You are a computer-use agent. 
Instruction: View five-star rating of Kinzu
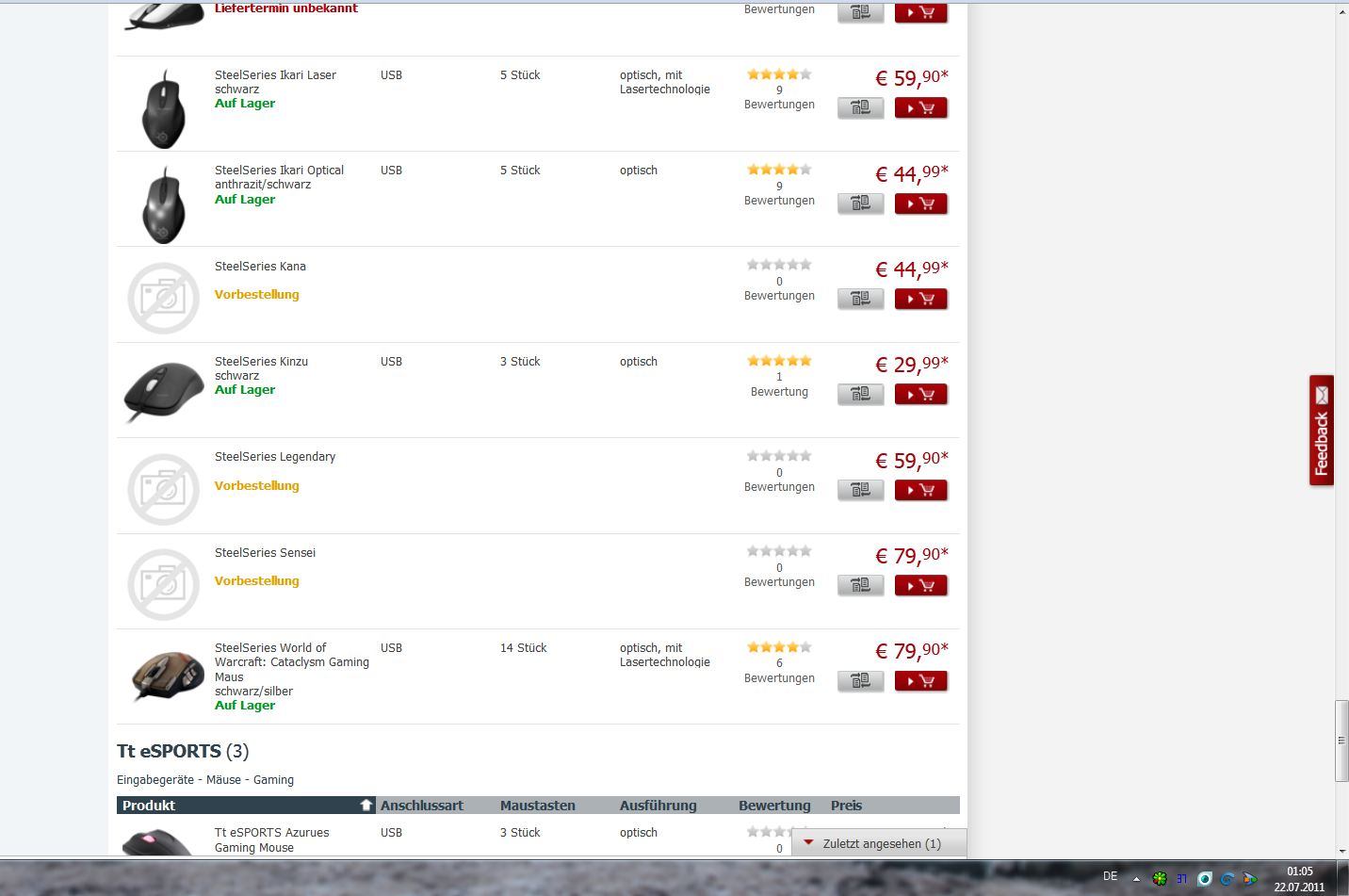click(779, 361)
